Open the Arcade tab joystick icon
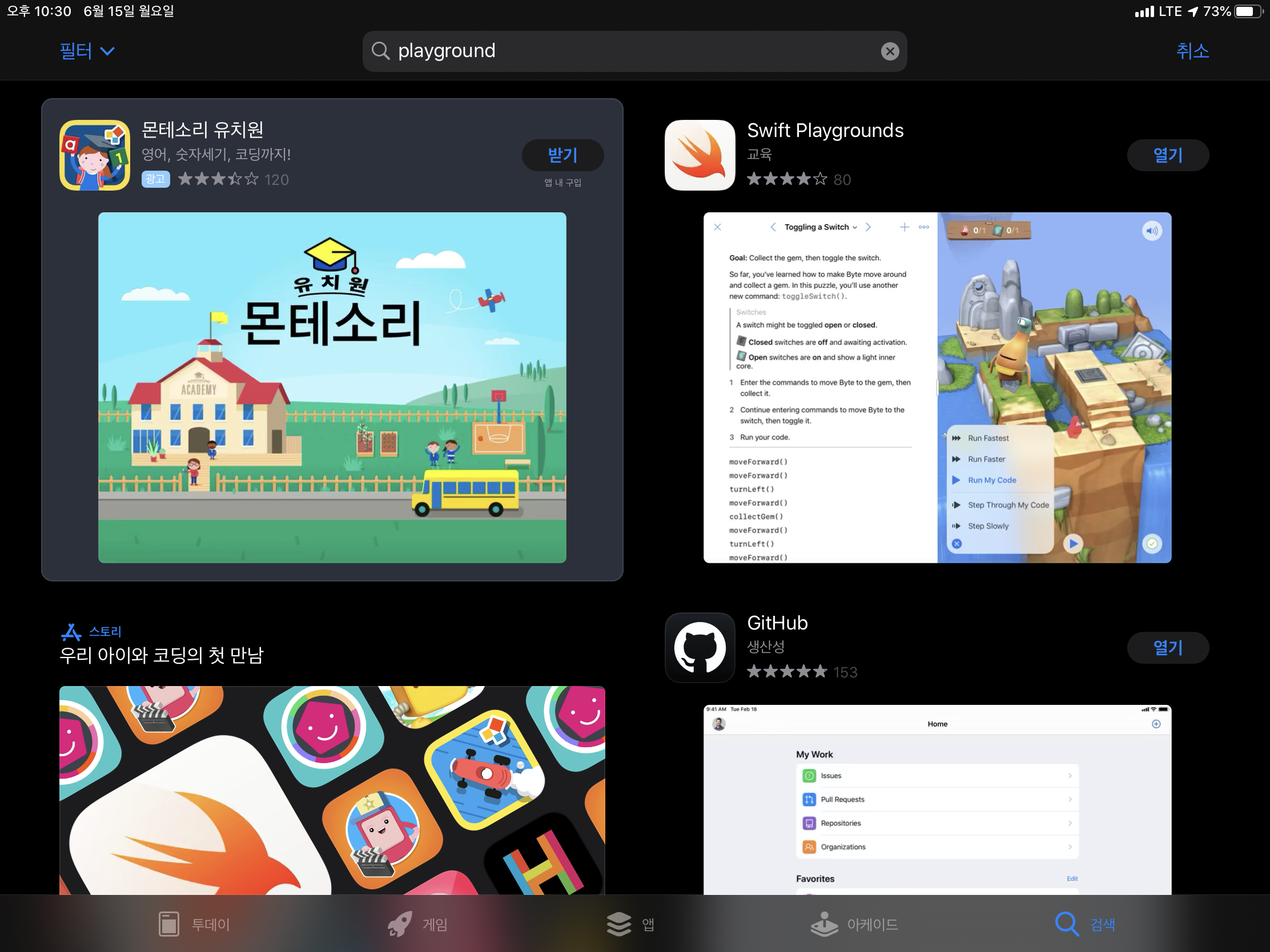This screenshot has height=952, width=1270. point(824,924)
